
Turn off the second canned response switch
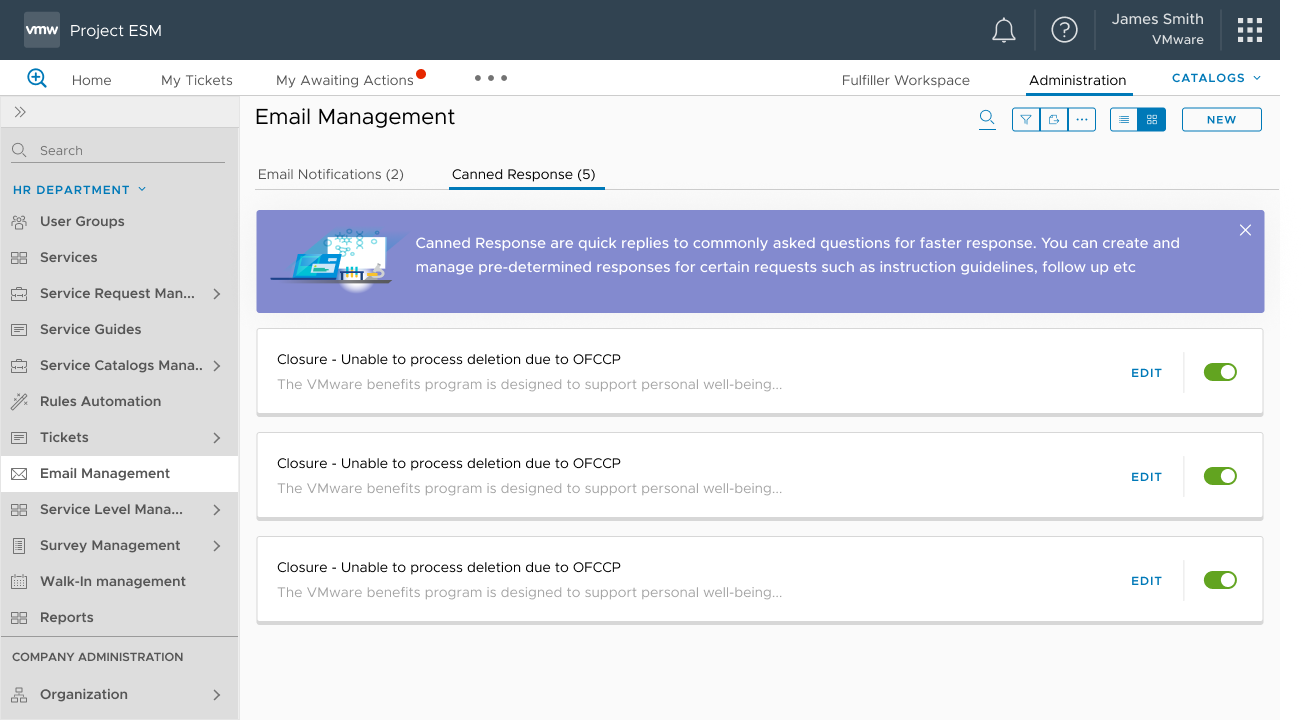tap(1220, 475)
